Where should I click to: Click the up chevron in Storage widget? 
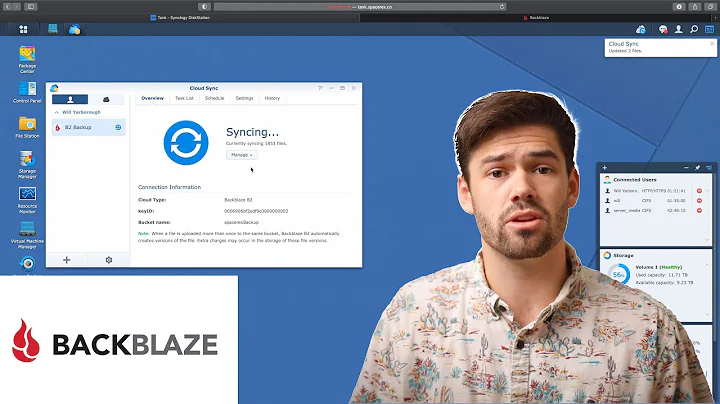[707, 266]
